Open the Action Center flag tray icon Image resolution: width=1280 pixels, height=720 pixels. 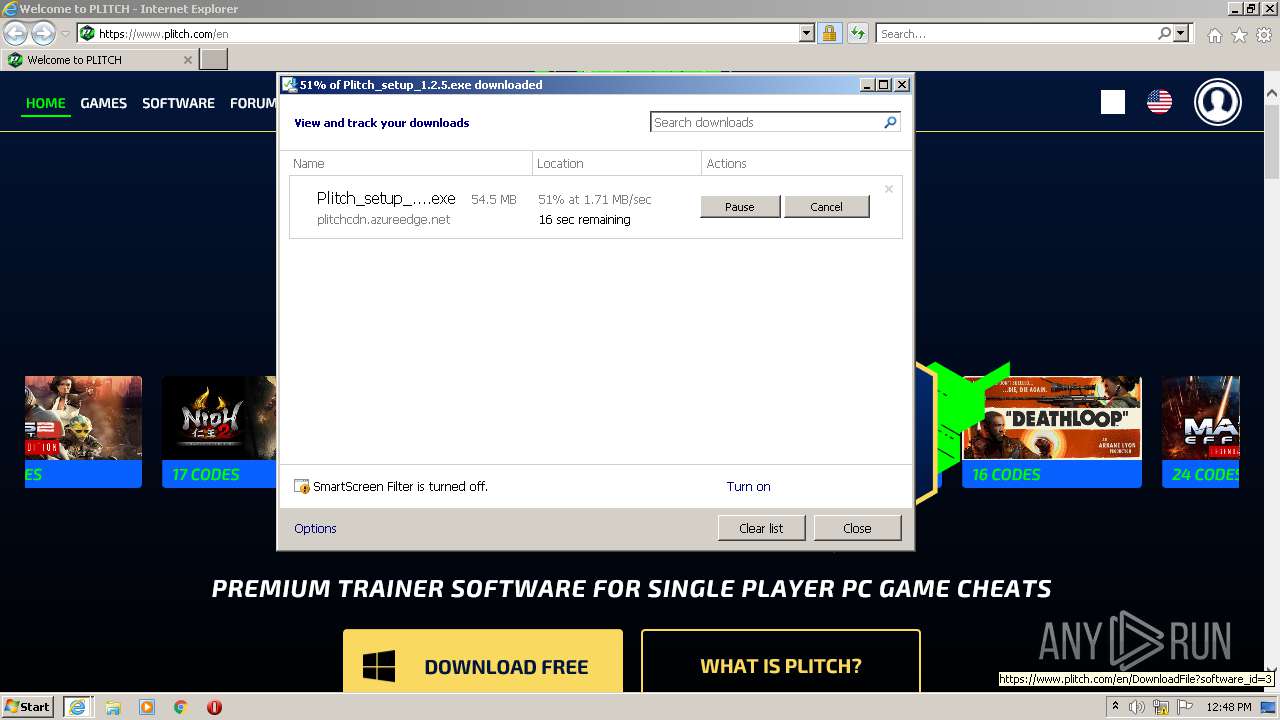click(x=1185, y=707)
